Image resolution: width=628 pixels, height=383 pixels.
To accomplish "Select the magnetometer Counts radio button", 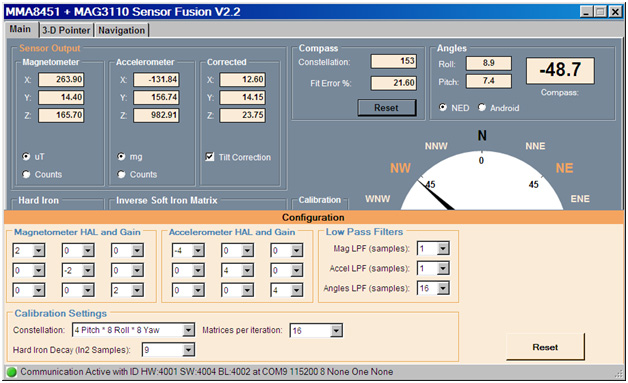I will coord(26,174).
